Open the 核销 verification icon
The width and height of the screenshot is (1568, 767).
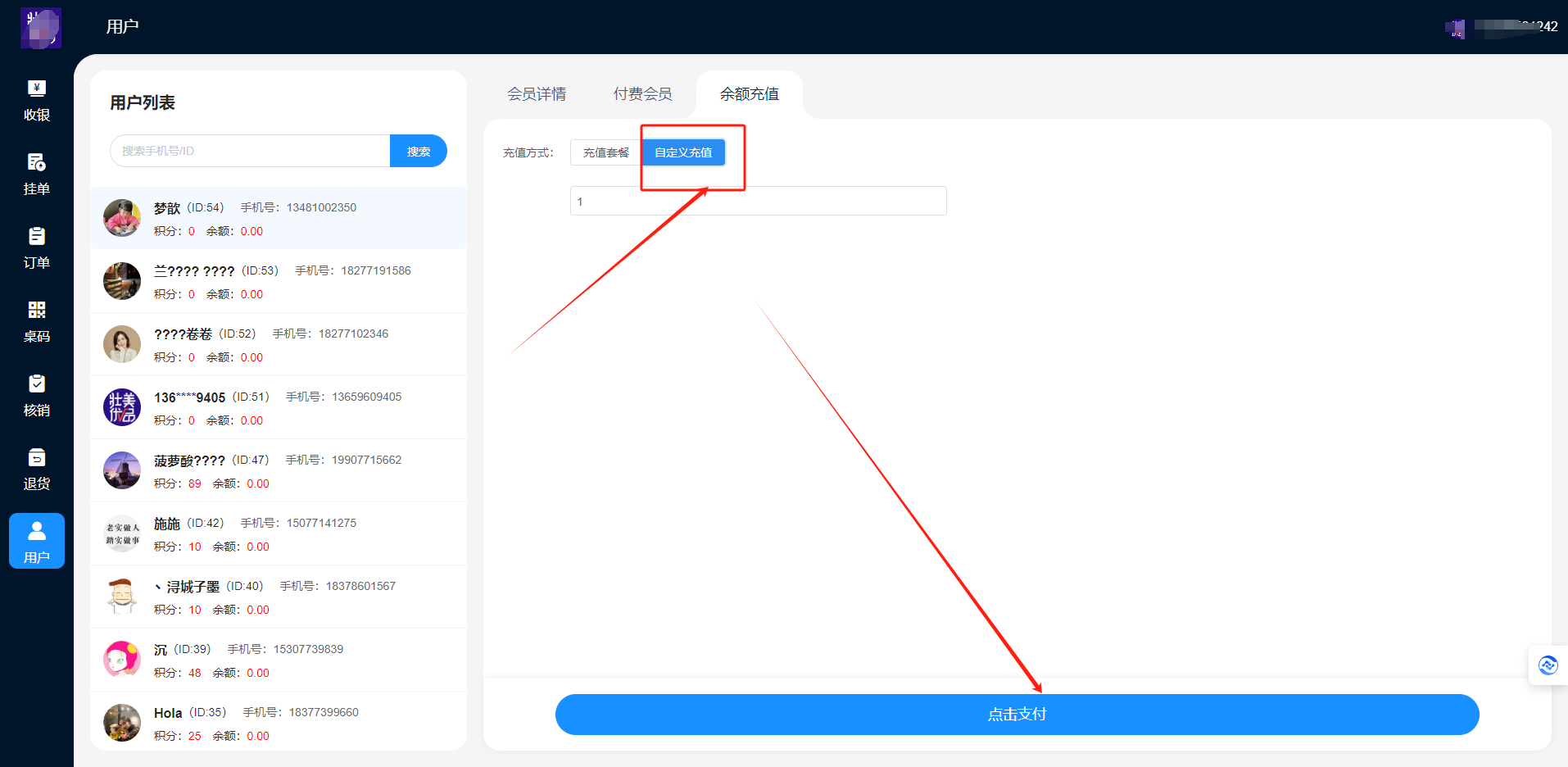point(37,395)
